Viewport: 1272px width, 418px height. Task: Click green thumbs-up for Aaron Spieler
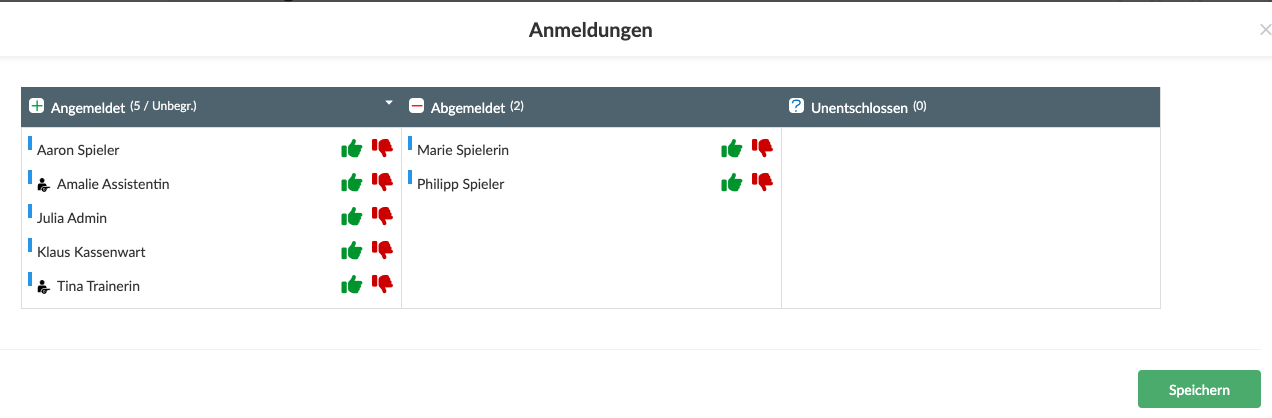(x=351, y=149)
